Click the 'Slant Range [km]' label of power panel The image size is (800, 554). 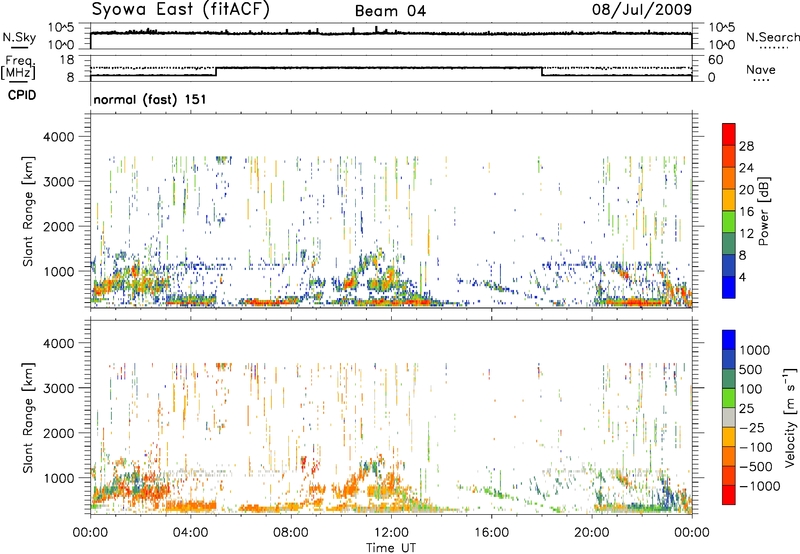(x=28, y=211)
